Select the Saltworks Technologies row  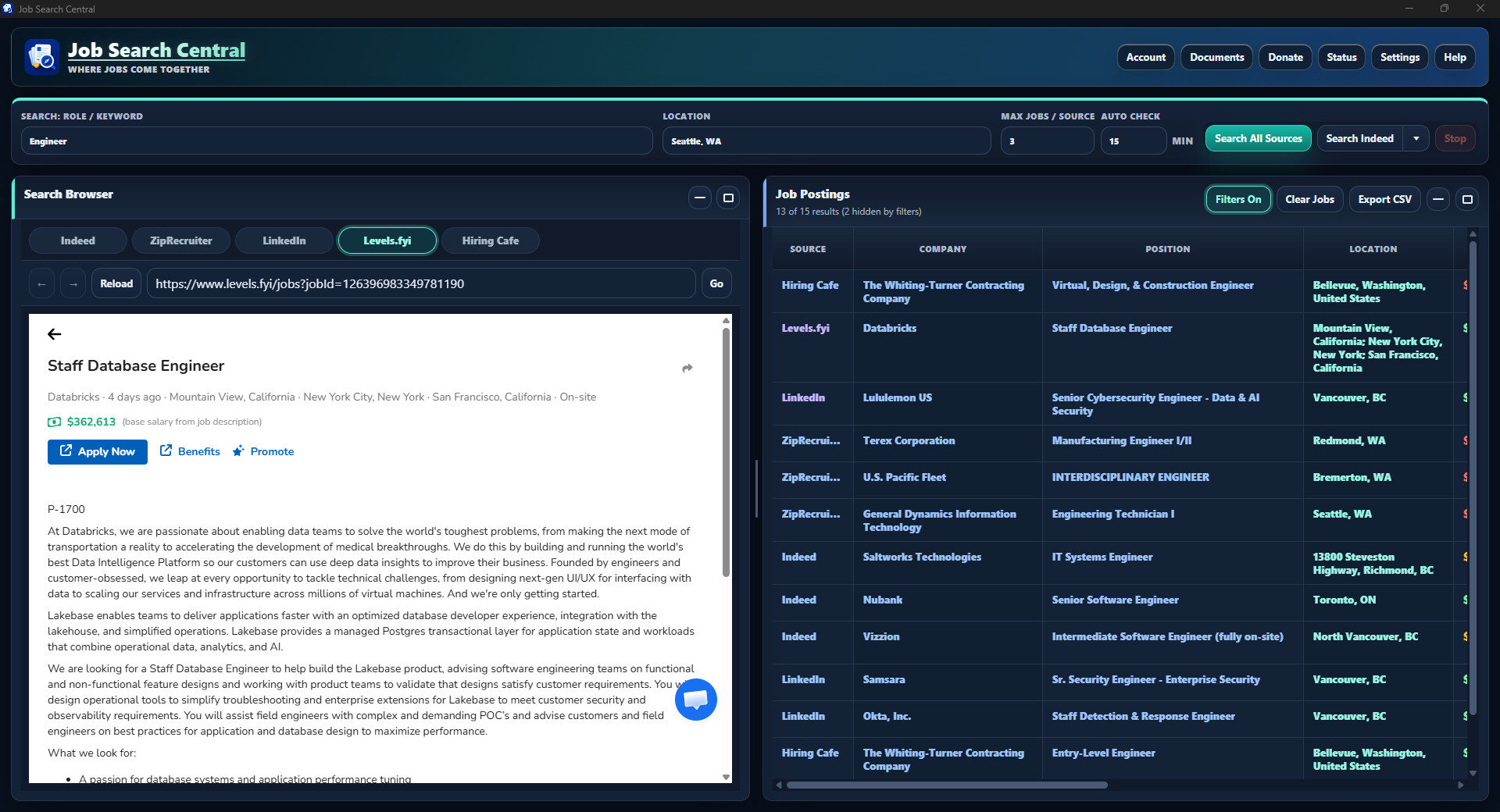(1120, 564)
